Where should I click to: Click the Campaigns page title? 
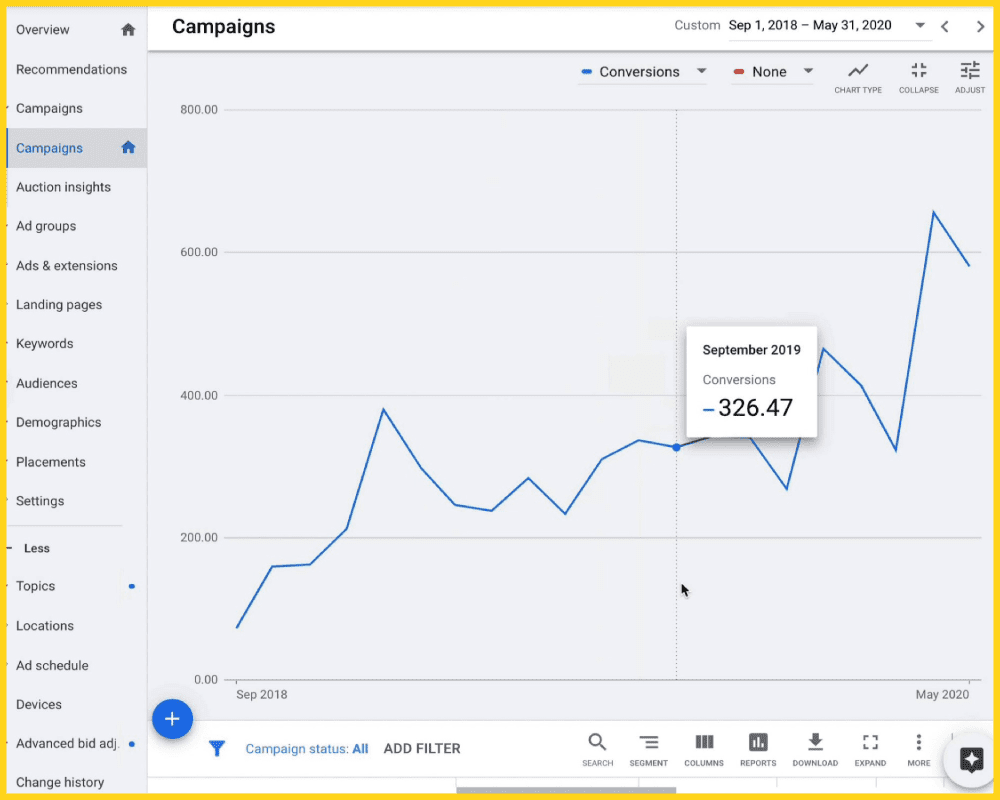tap(223, 27)
